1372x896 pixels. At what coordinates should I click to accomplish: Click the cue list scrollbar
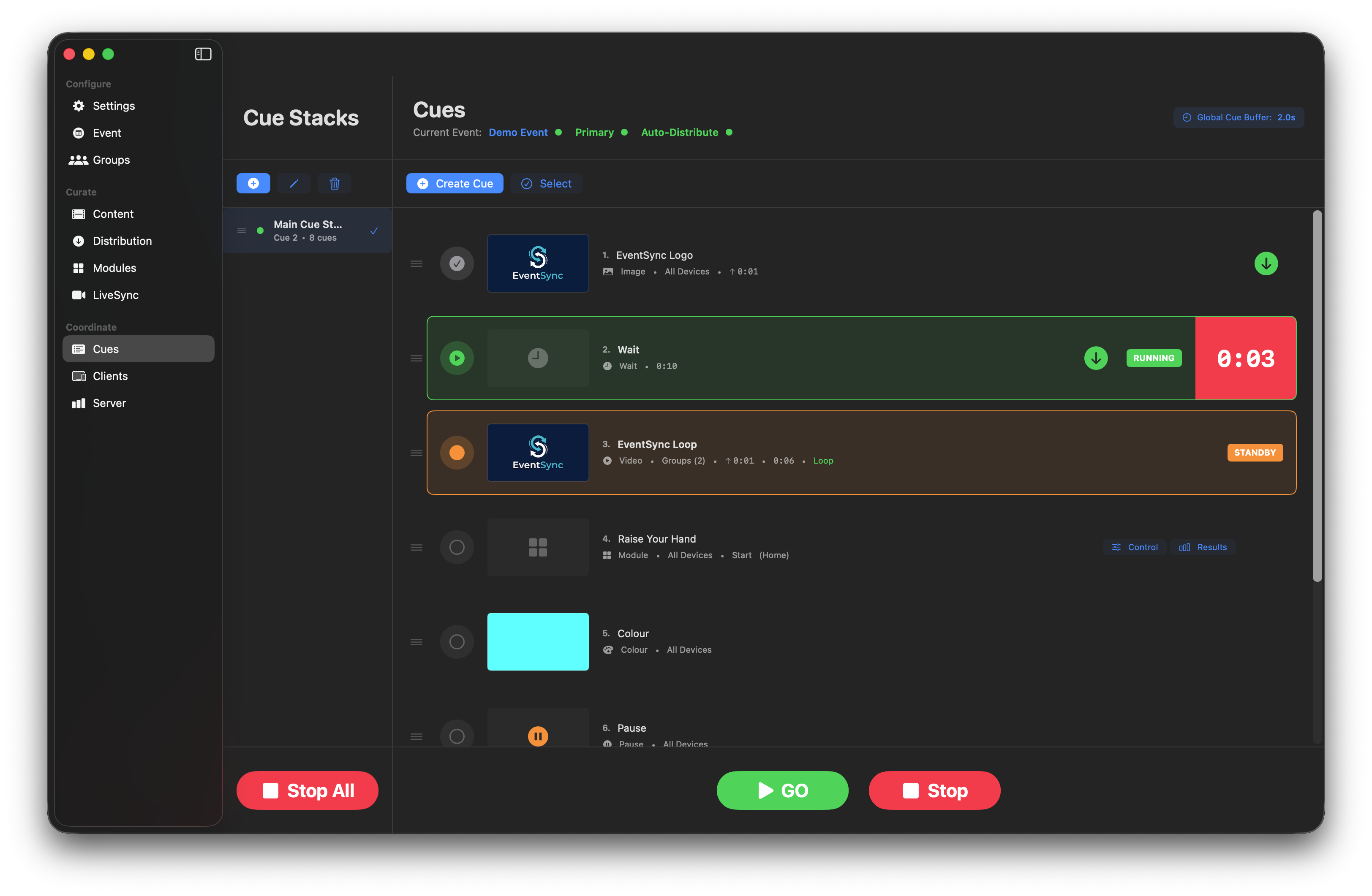point(1317,396)
